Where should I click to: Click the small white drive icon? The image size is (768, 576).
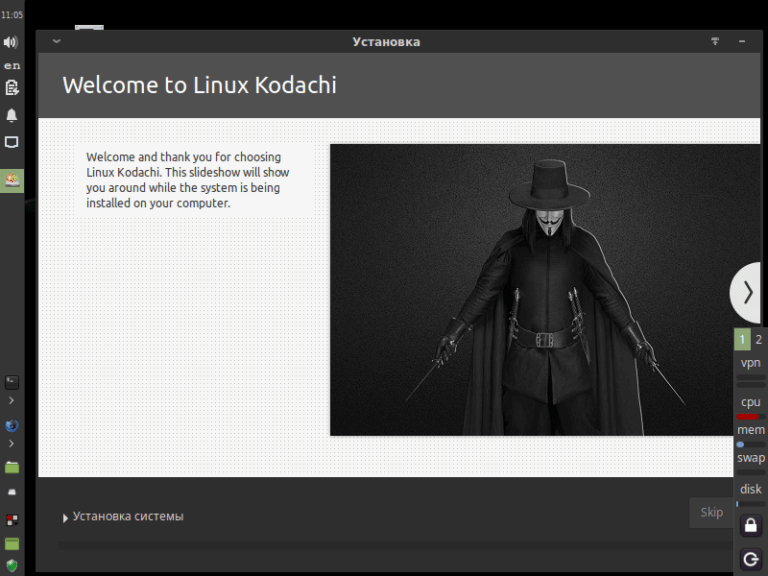click(x=12, y=492)
